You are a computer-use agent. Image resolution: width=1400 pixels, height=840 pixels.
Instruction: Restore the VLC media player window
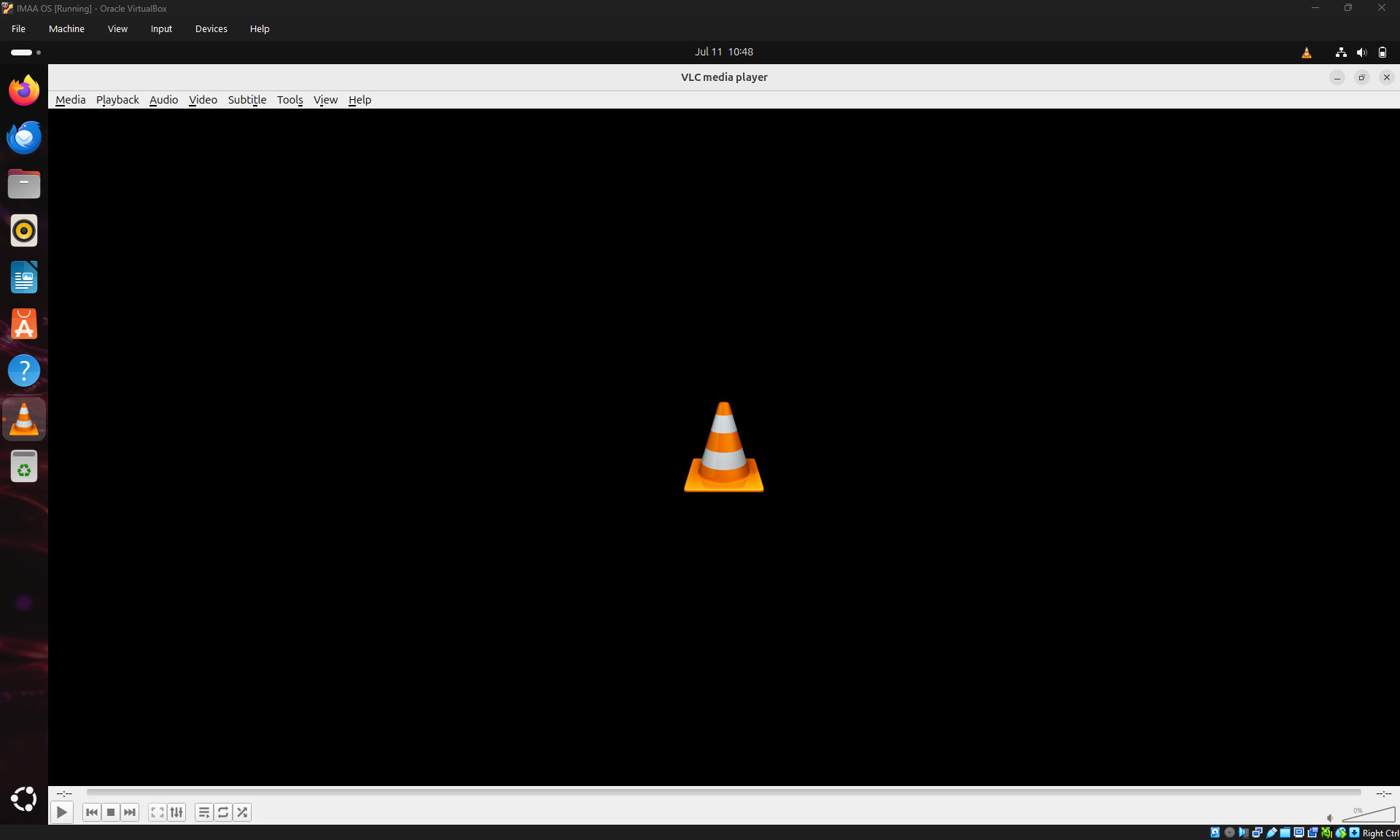coord(1361,77)
